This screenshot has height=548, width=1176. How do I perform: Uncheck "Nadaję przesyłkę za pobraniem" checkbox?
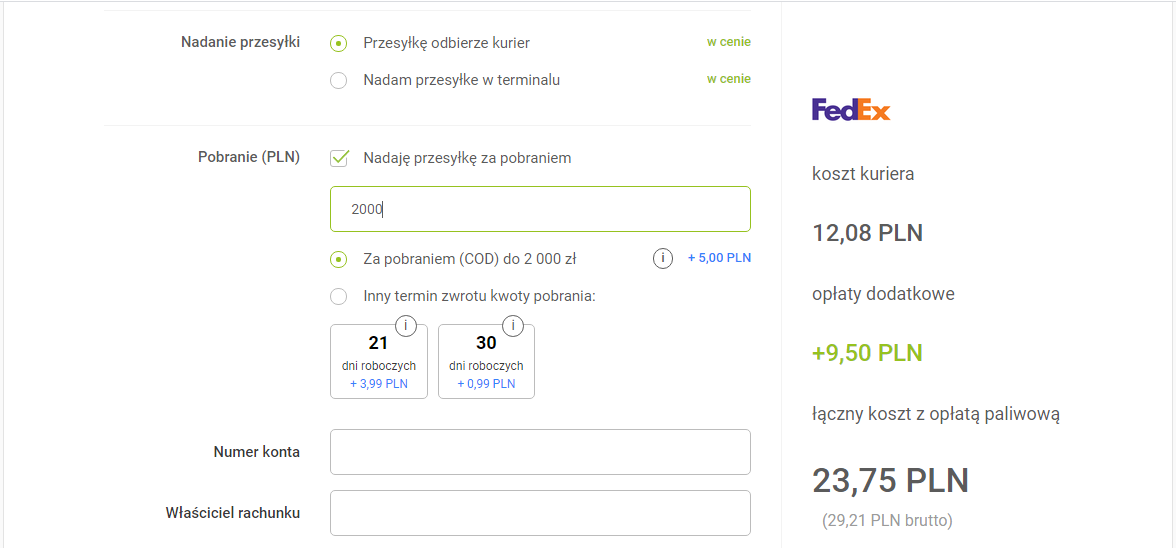coord(339,158)
